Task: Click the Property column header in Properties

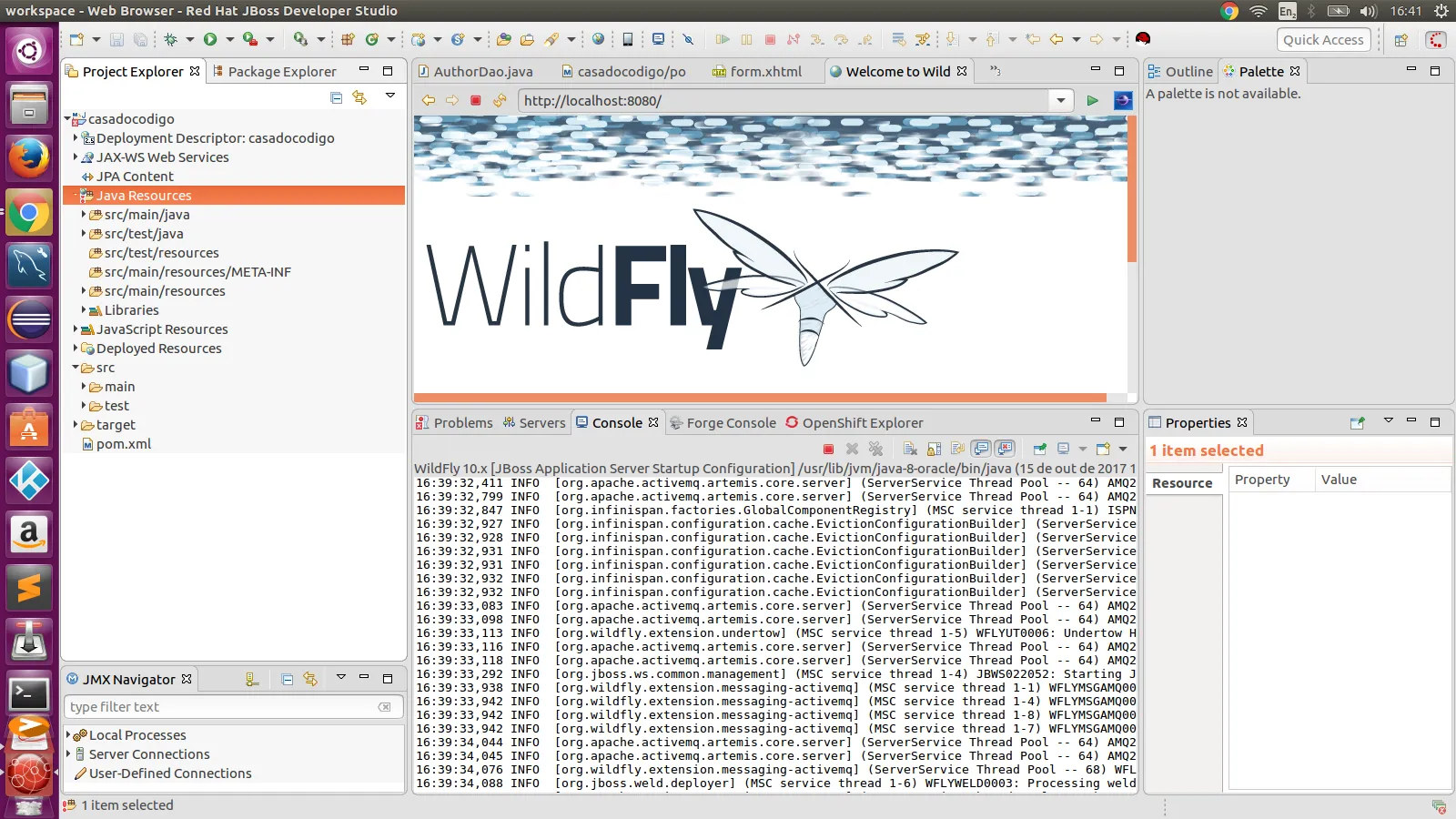Action: (1271, 480)
